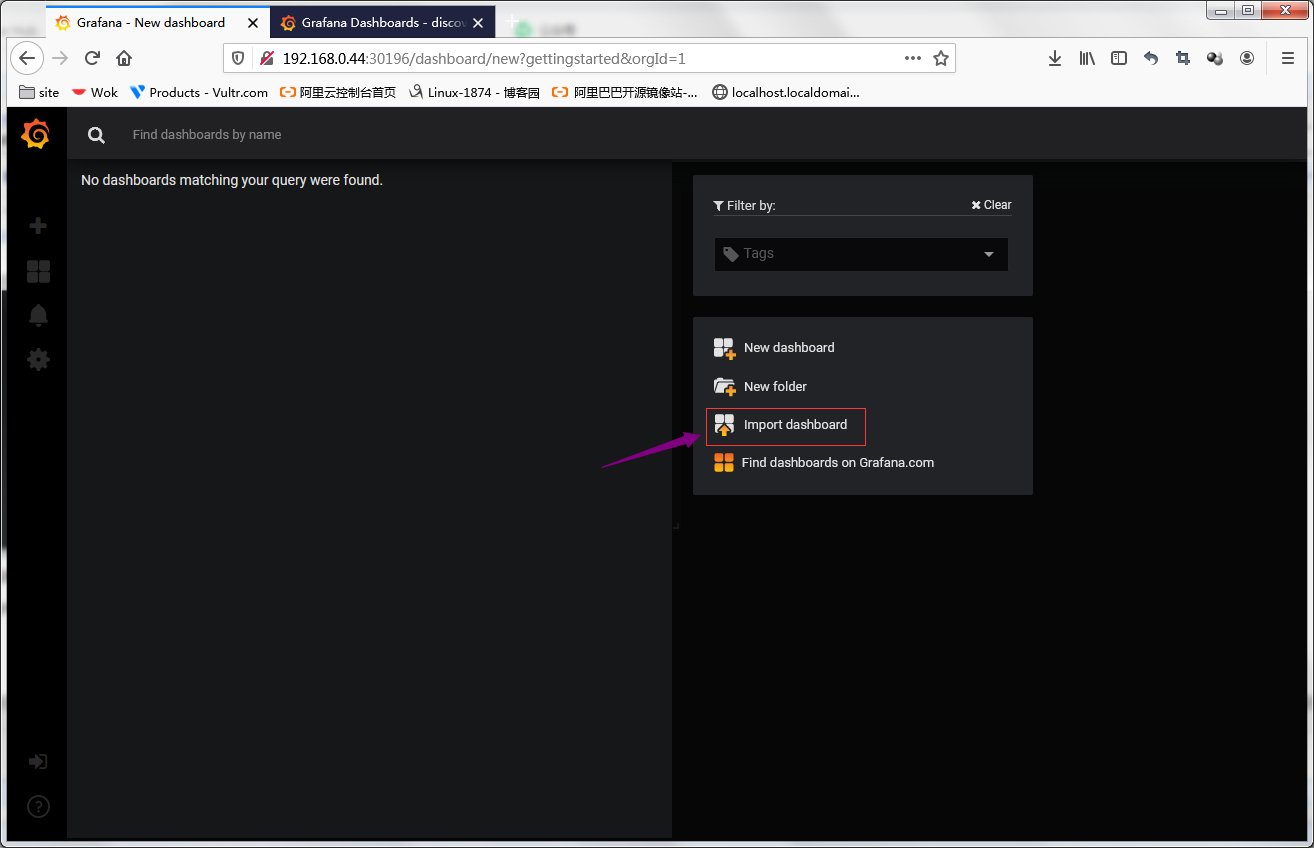Click the insecure connection lock icon
The image size is (1314, 848).
267,58
